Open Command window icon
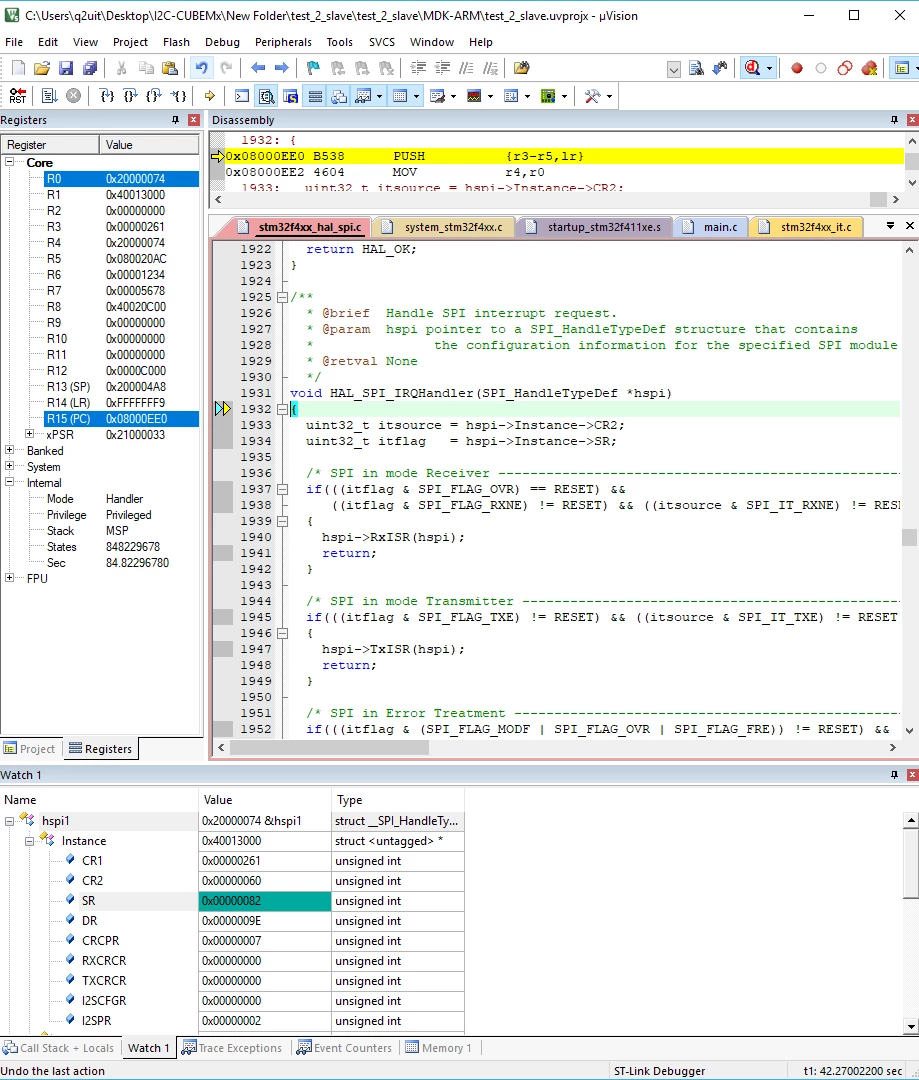919x1080 pixels. 242,96
